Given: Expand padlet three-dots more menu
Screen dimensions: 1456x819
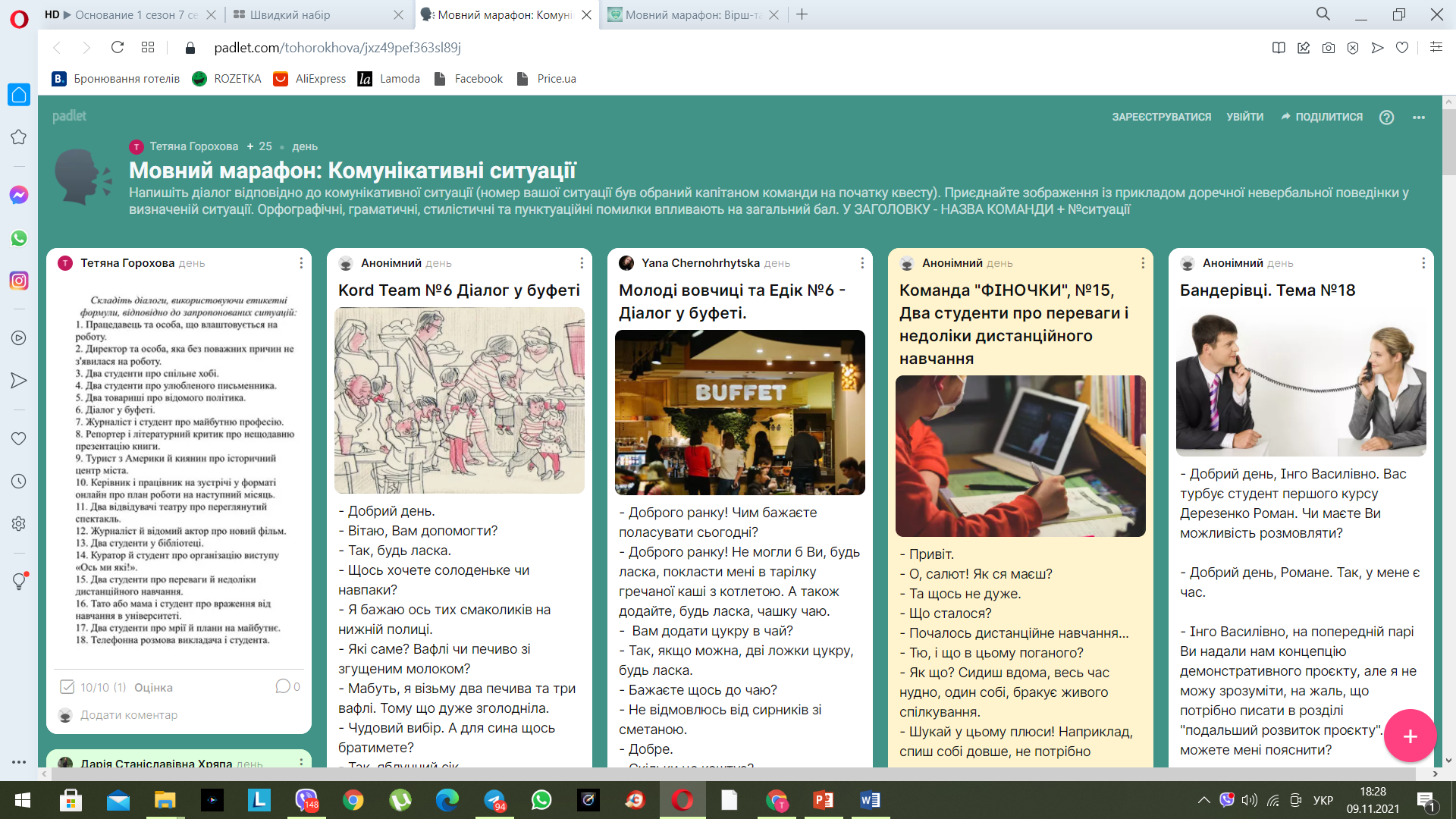Looking at the screenshot, I should click(1419, 118).
